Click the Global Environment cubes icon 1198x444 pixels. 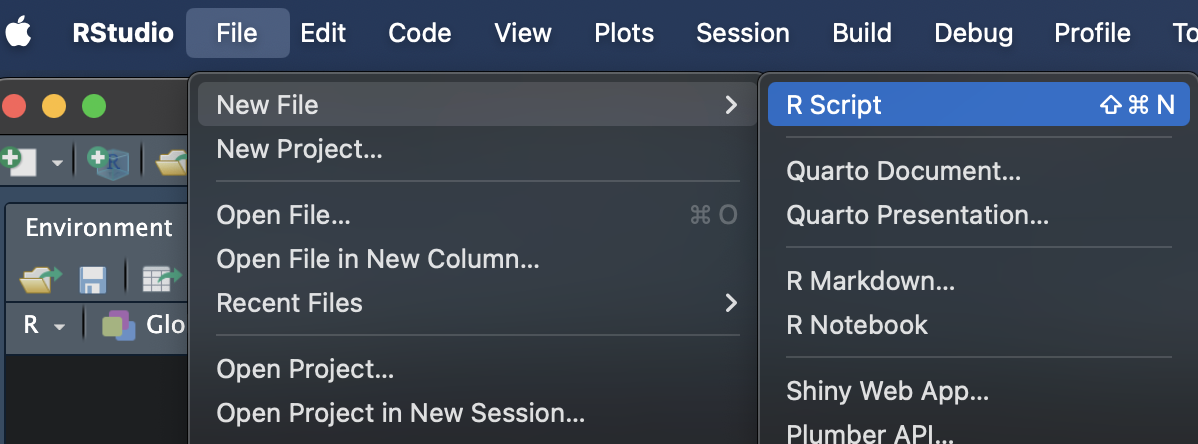pos(119,325)
